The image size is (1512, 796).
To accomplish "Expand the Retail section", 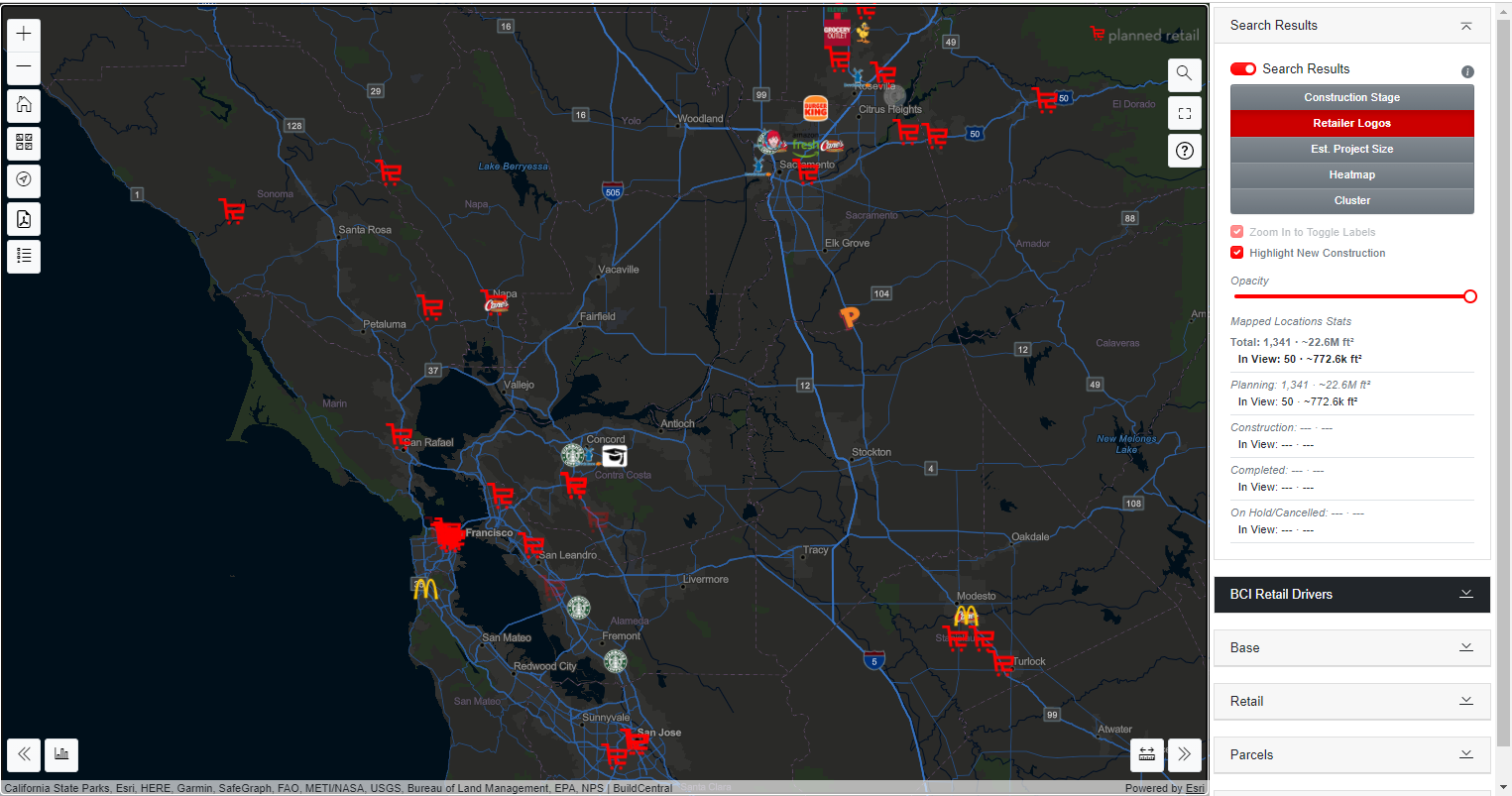I will 1352,702.
